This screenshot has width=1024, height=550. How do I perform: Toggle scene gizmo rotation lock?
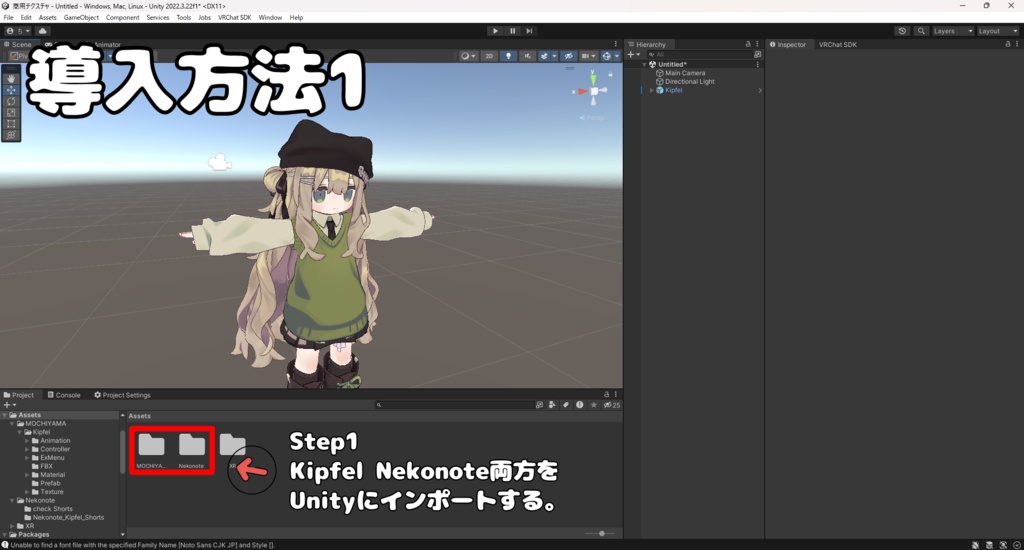pos(611,74)
